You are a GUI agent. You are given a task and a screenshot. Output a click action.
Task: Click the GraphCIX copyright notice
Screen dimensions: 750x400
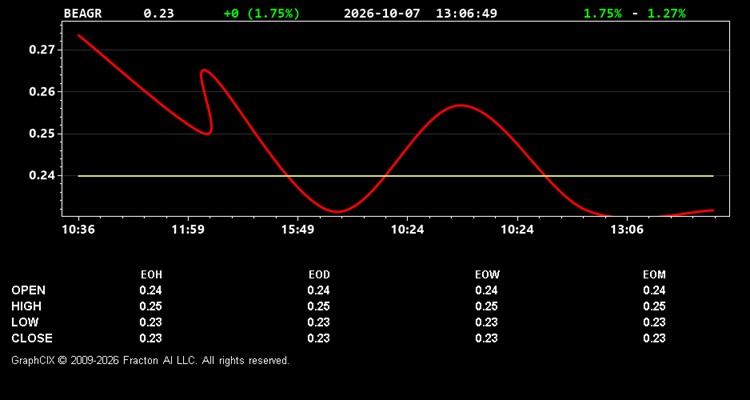point(150,360)
